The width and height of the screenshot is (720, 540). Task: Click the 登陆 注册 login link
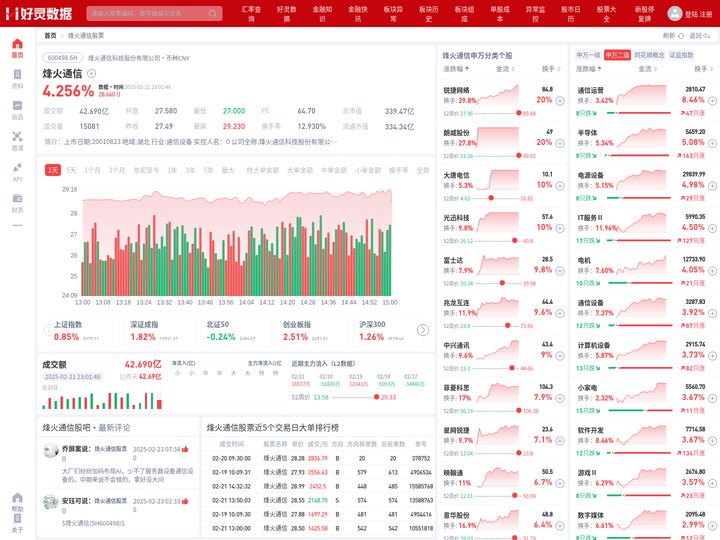(698, 14)
